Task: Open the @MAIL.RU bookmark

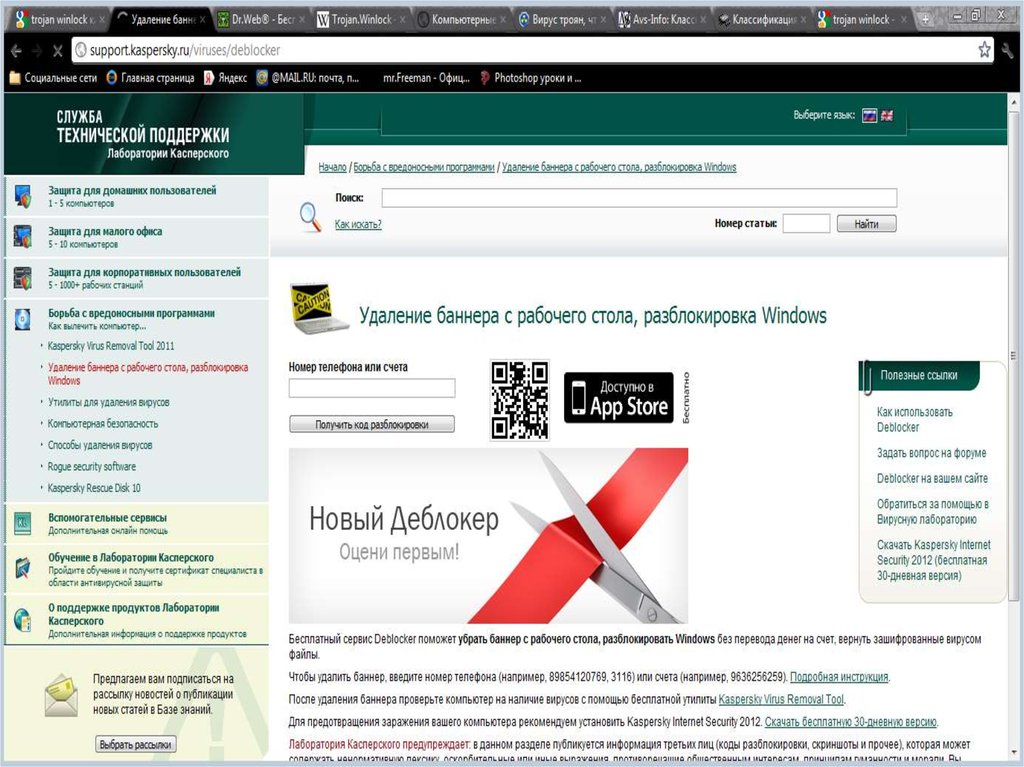Action: 308,78
